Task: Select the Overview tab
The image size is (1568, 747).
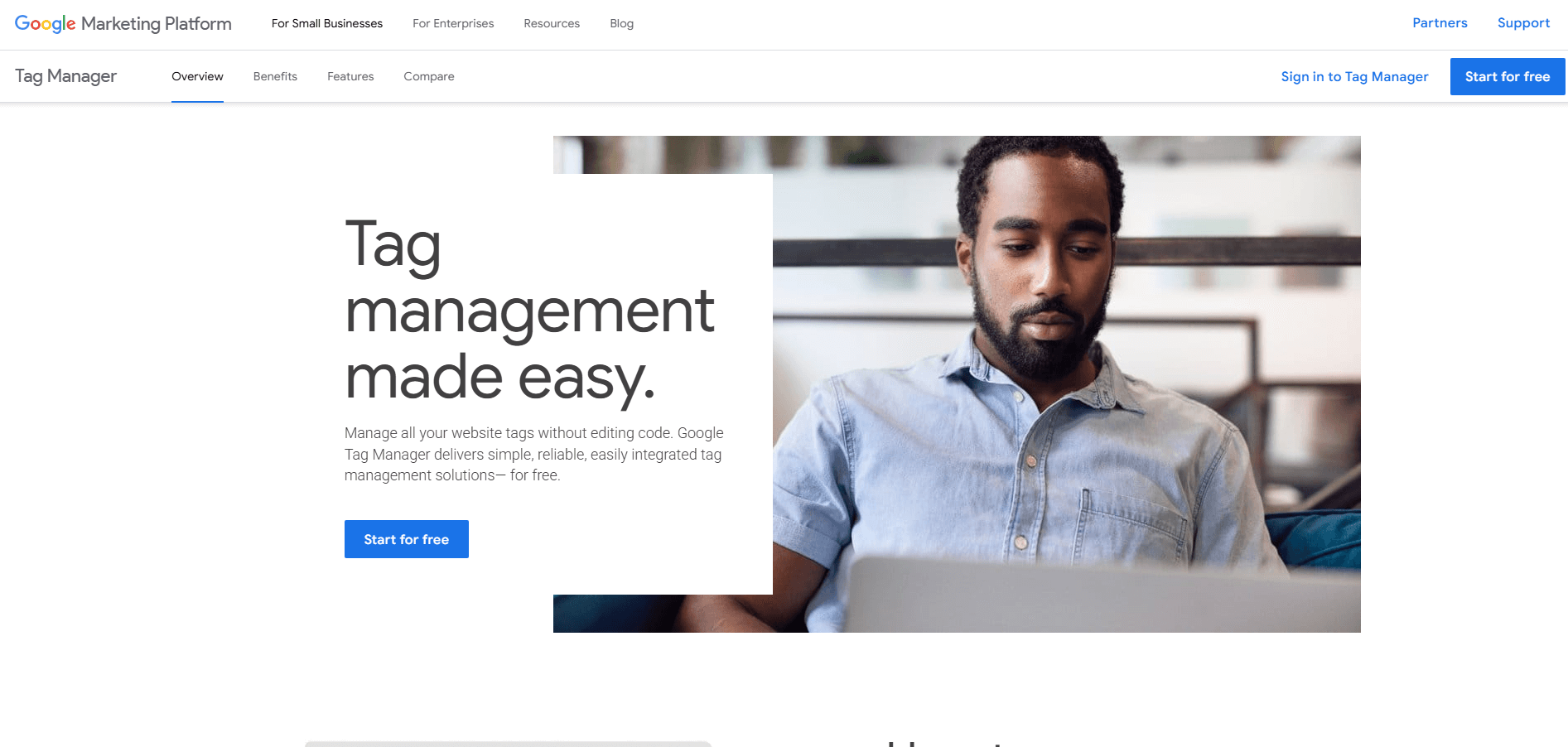Action: [197, 76]
